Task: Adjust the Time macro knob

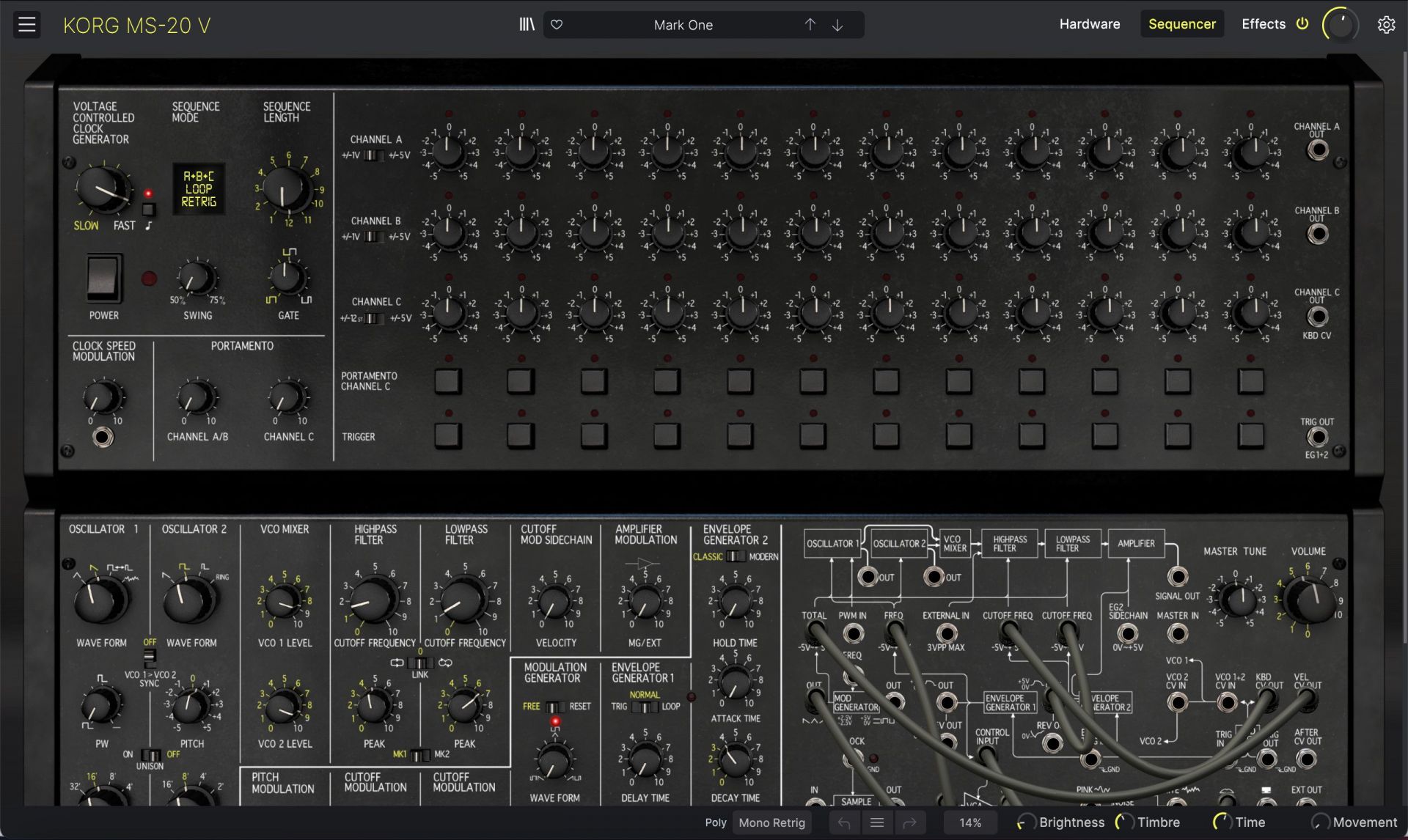Action: tap(1222, 822)
